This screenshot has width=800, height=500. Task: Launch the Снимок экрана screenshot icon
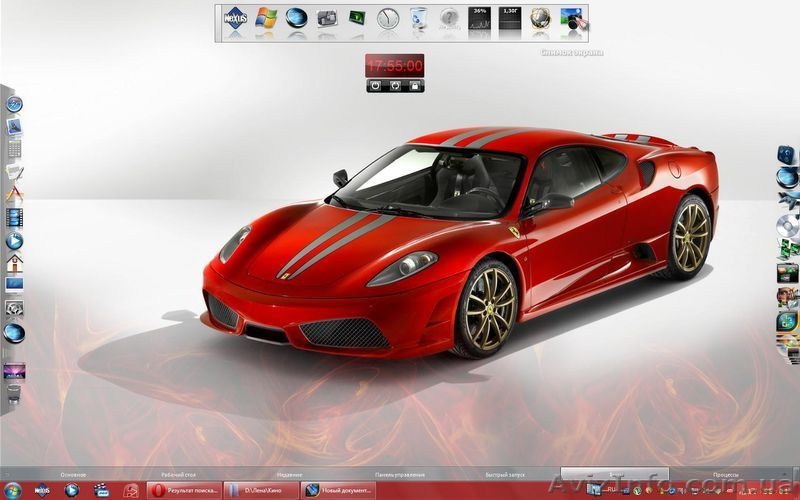pyautogui.click(x=572, y=19)
